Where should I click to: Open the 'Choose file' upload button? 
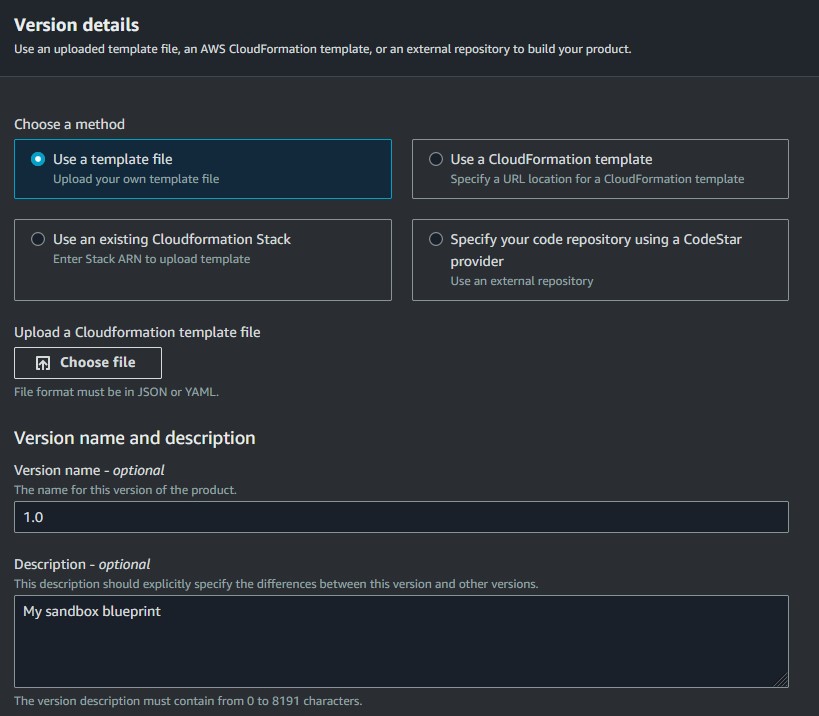(88, 363)
